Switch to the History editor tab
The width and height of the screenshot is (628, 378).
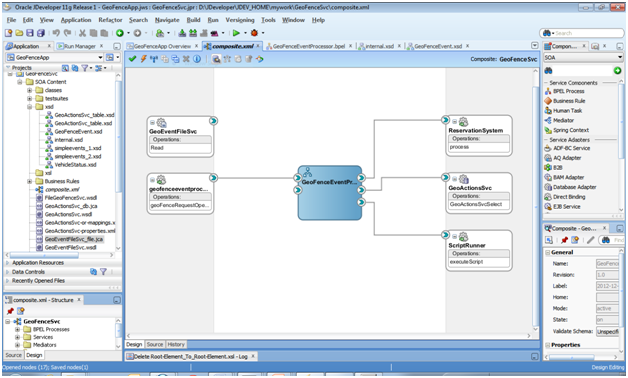click(176, 344)
